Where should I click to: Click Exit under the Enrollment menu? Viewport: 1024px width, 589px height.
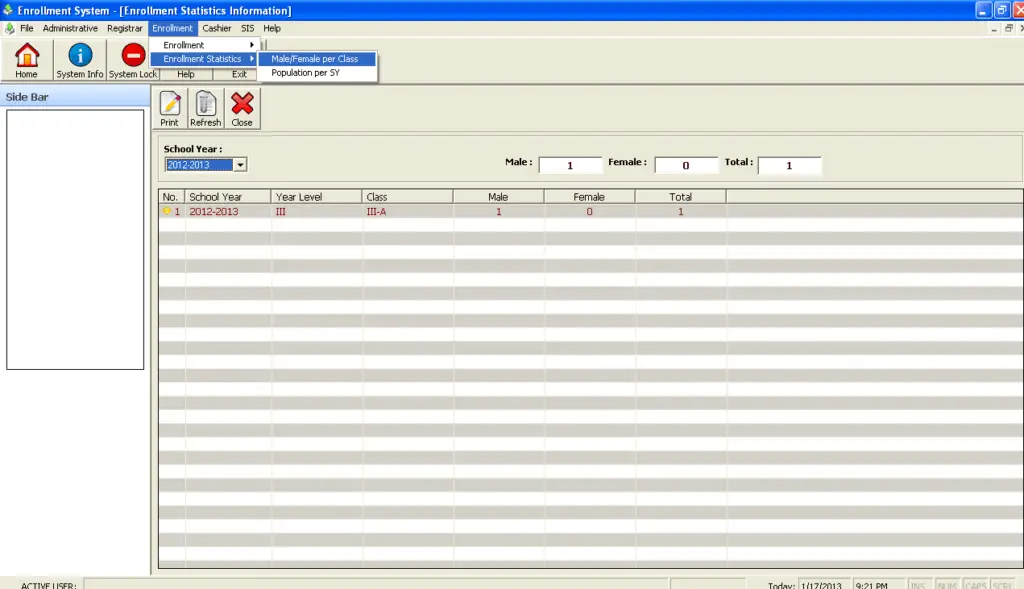(x=240, y=73)
